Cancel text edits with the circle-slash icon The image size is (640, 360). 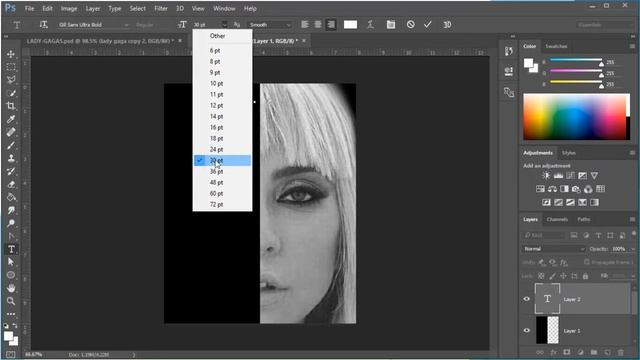tap(411, 24)
